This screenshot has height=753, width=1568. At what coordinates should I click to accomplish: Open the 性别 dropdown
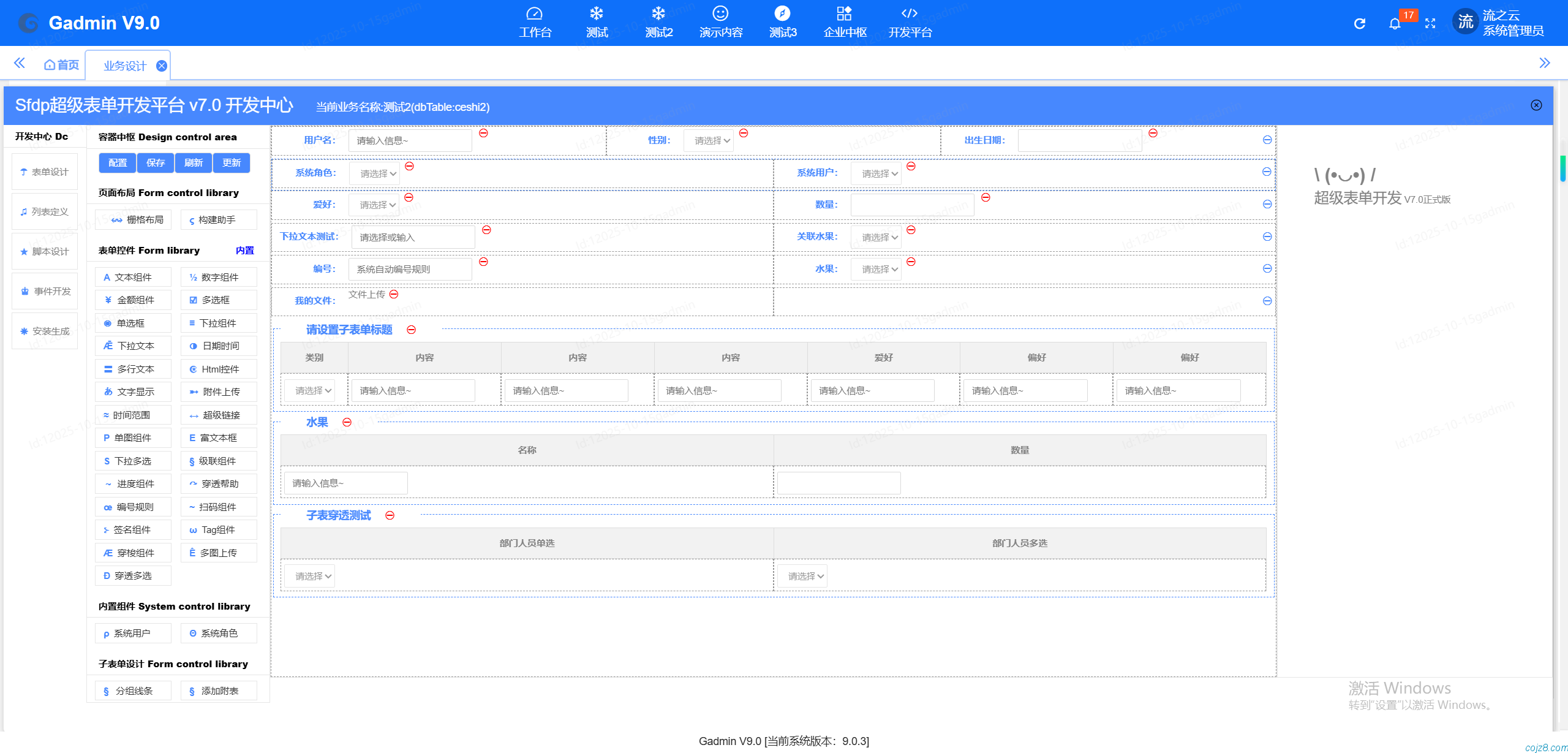click(708, 141)
